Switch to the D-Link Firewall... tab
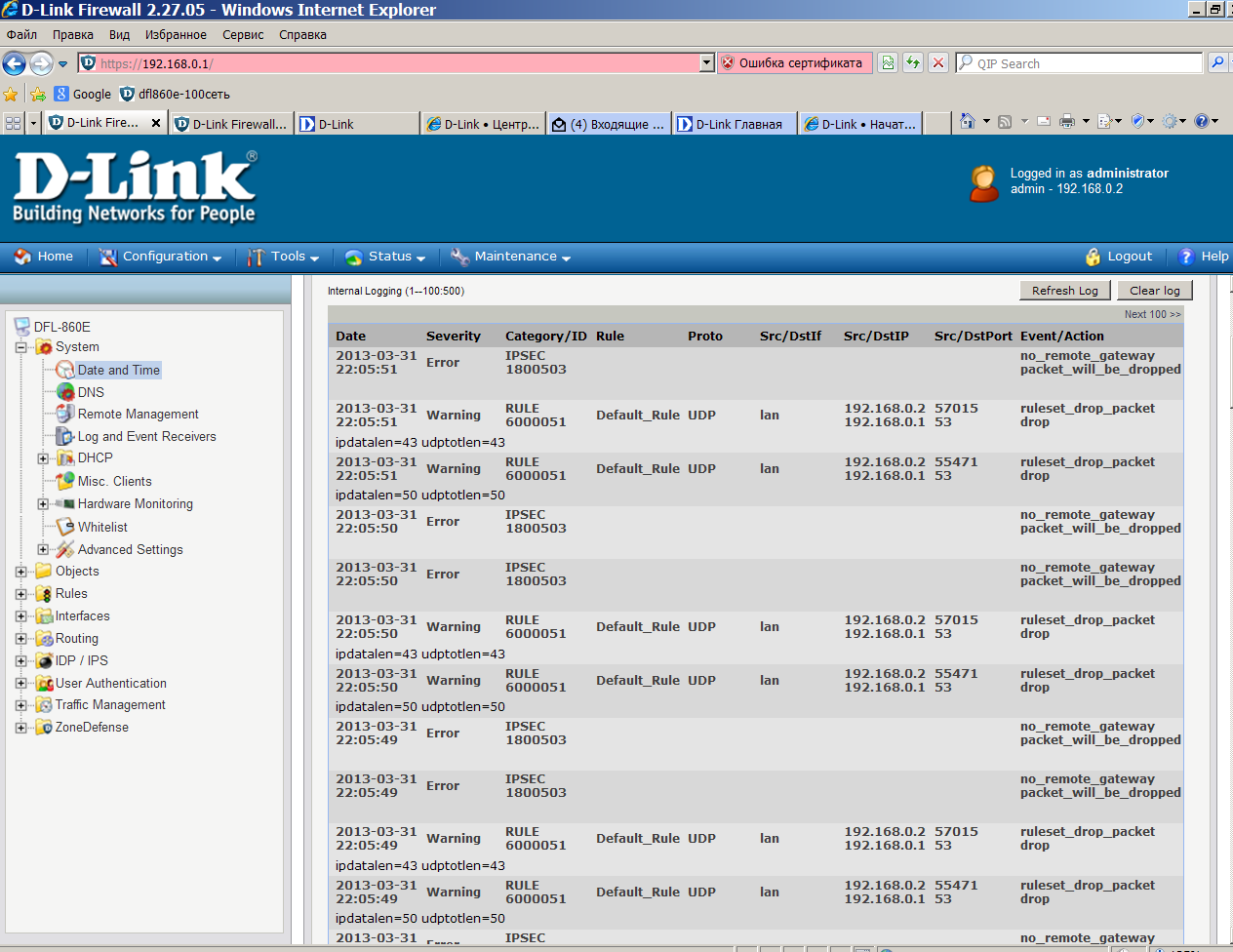1233x952 pixels. [231, 124]
